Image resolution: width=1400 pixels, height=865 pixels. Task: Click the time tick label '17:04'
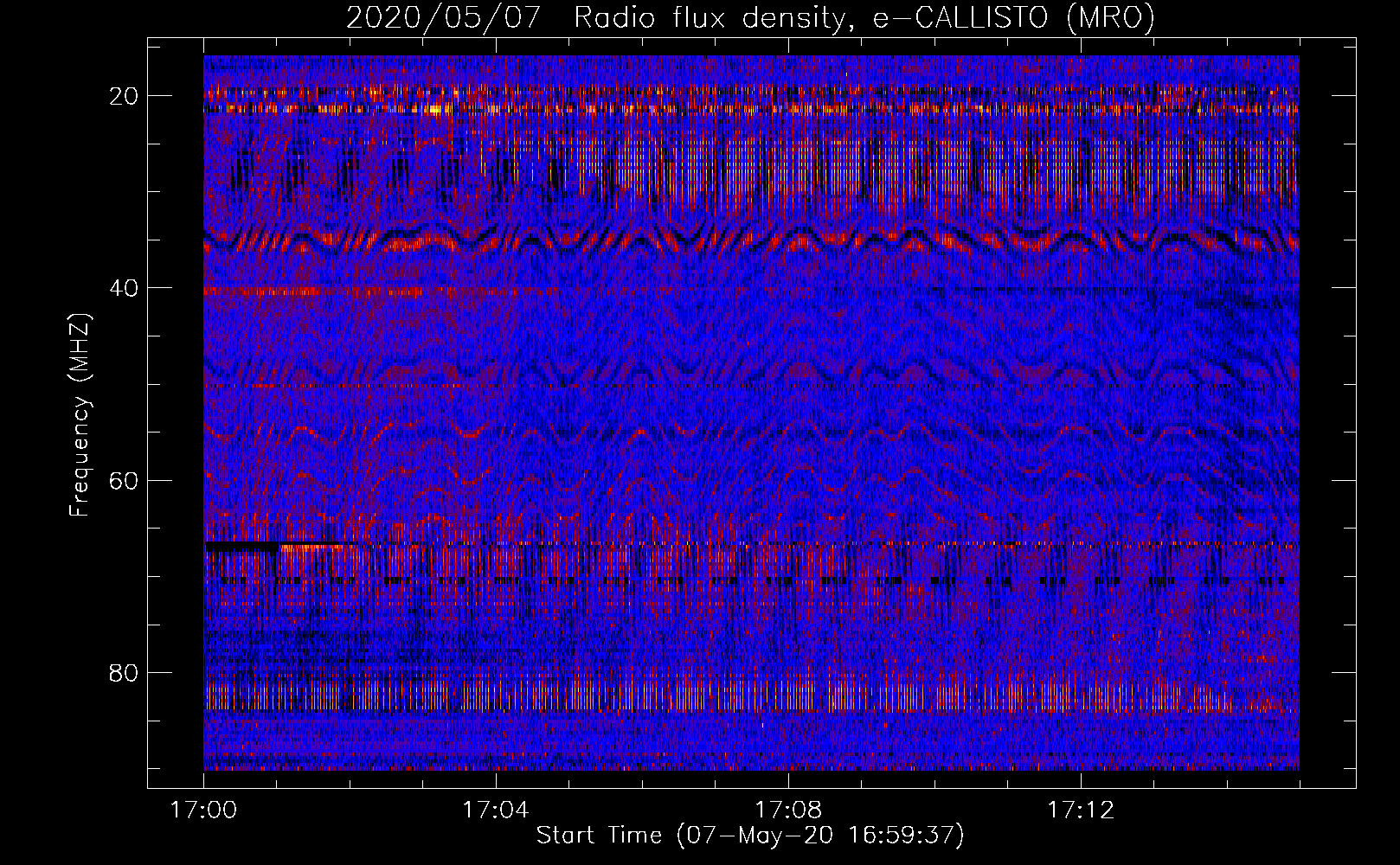point(496,811)
